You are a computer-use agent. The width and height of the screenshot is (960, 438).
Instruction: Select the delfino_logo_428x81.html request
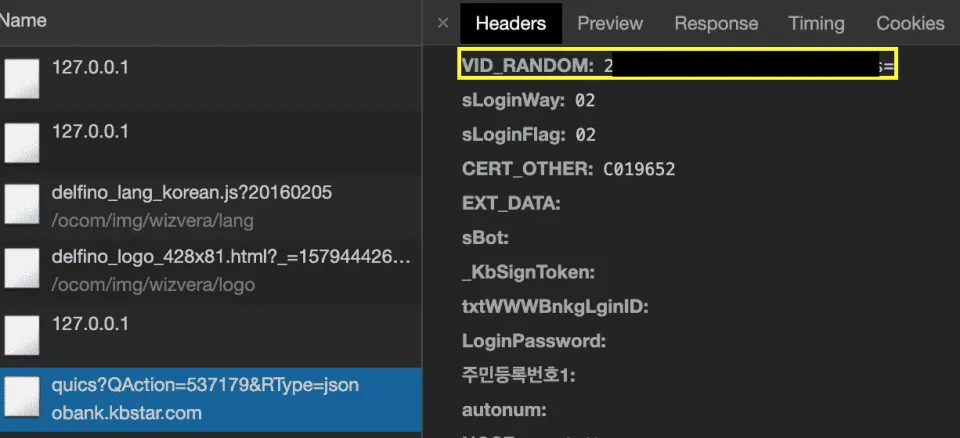coord(211,270)
